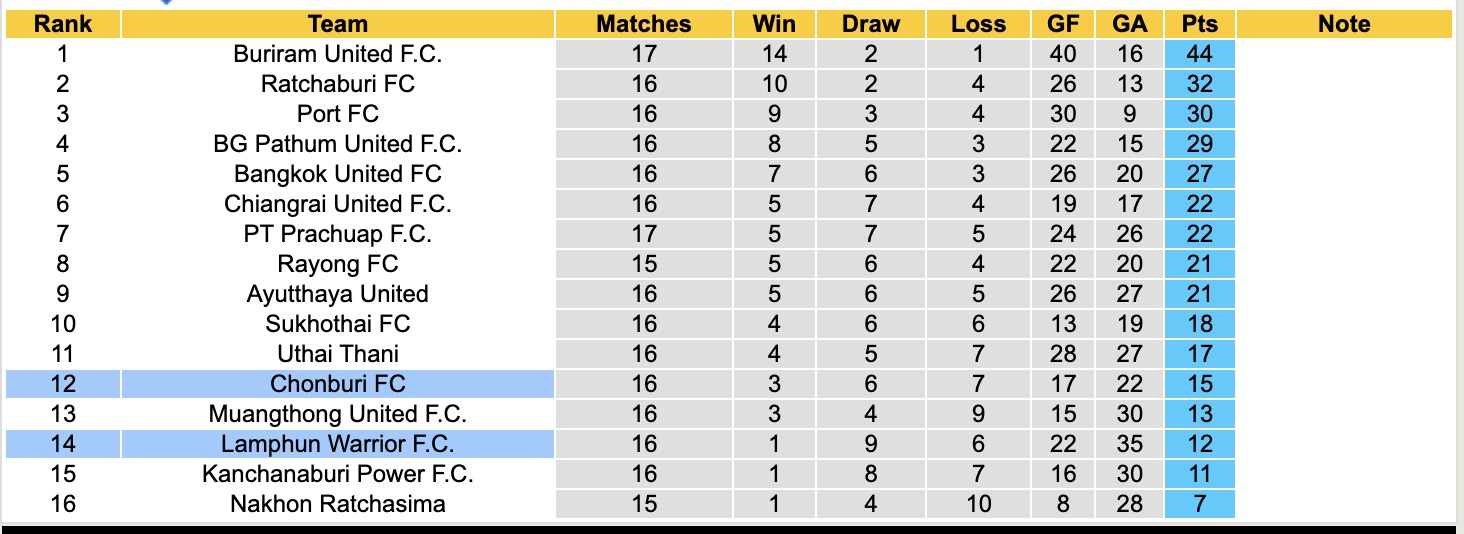Click the highlighted rank 12 cell
1464x534 pixels.
click(62, 384)
